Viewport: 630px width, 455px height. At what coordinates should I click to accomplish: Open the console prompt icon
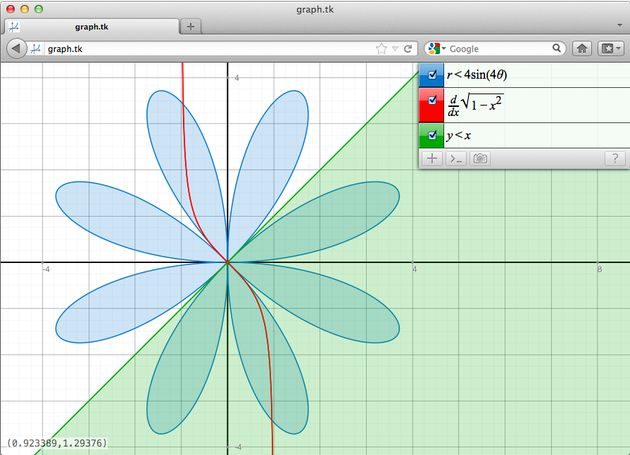[456, 158]
